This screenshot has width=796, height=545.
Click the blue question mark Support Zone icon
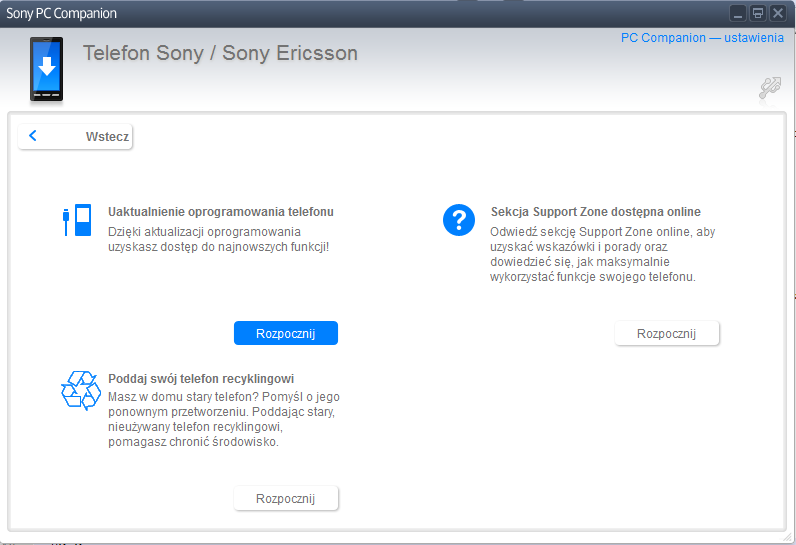[458, 220]
